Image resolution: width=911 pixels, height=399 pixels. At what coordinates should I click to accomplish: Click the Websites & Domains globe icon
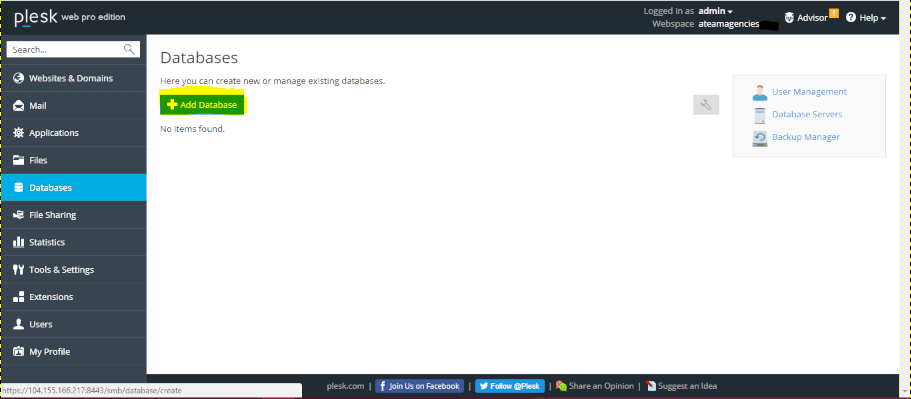click(x=18, y=78)
